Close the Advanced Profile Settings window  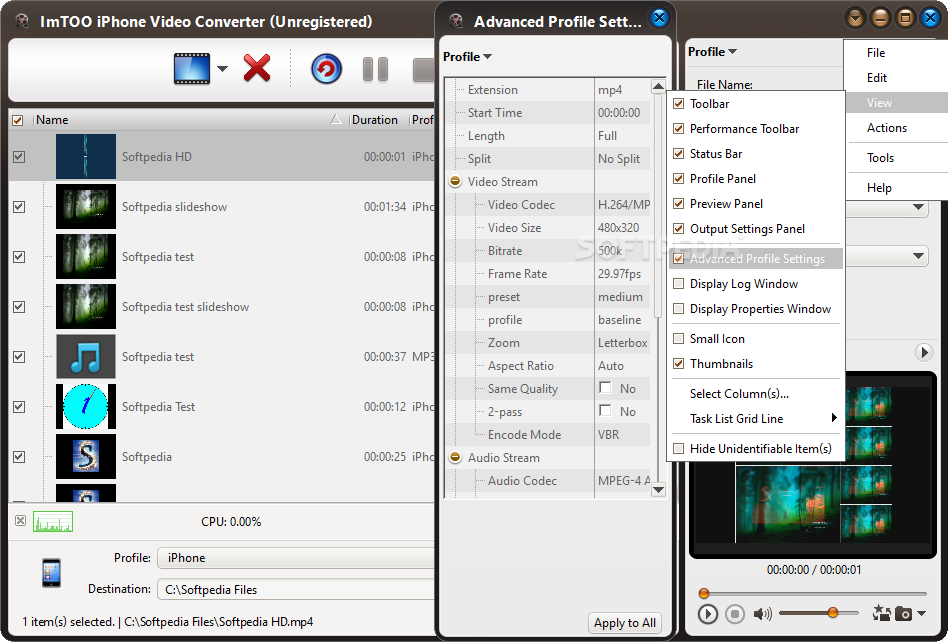click(x=660, y=18)
